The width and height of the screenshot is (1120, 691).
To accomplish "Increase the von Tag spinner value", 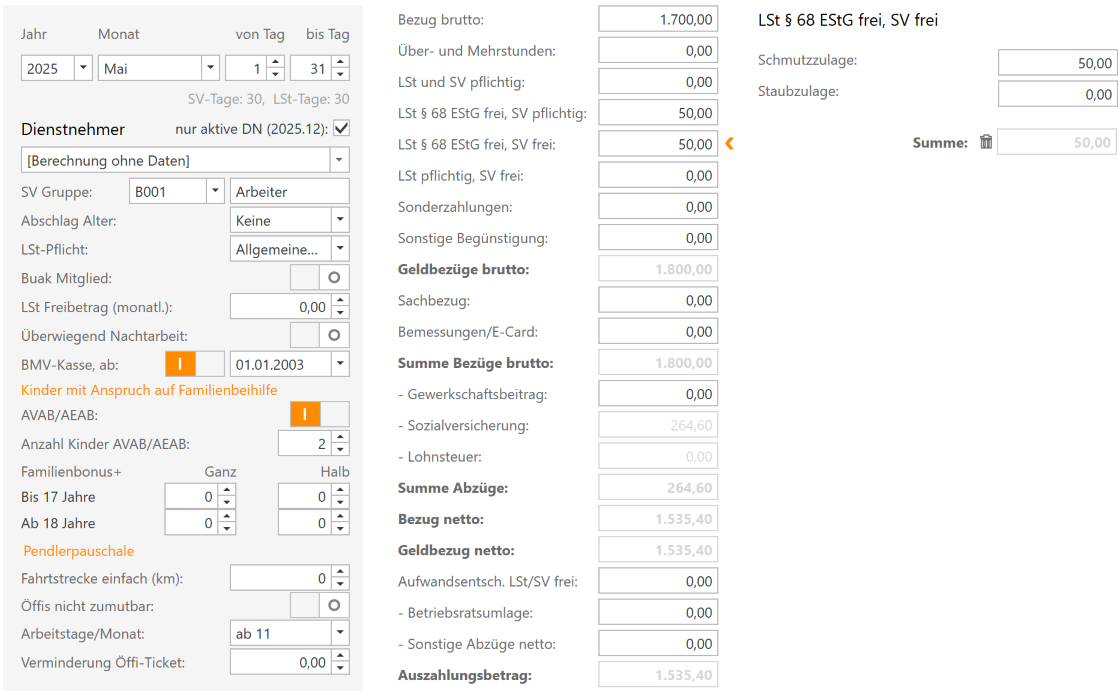I will point(276,63).
